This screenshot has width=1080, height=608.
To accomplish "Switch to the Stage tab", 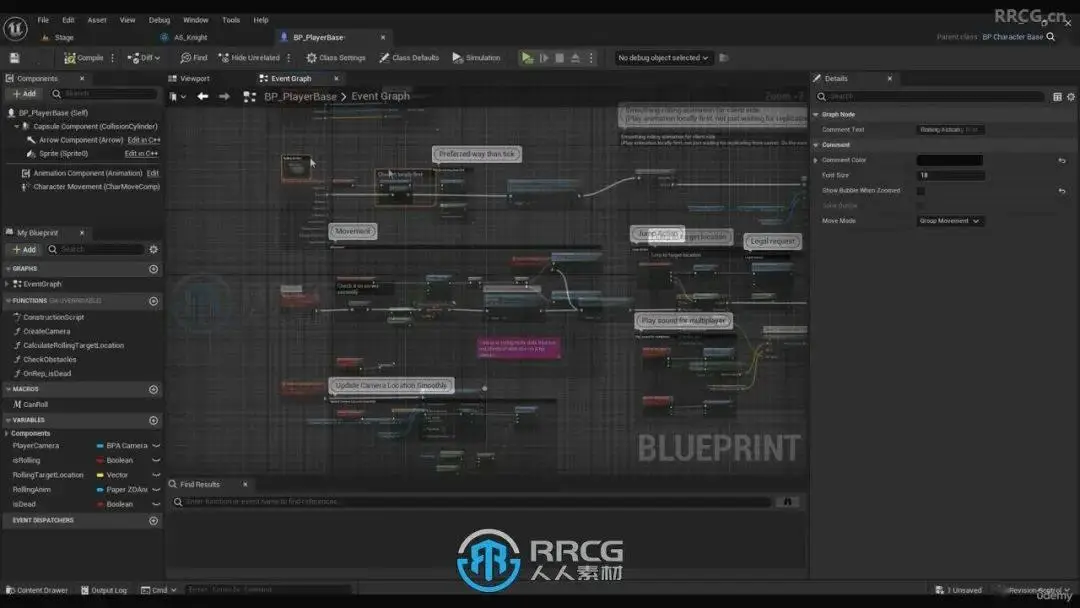I will point(64,37).
